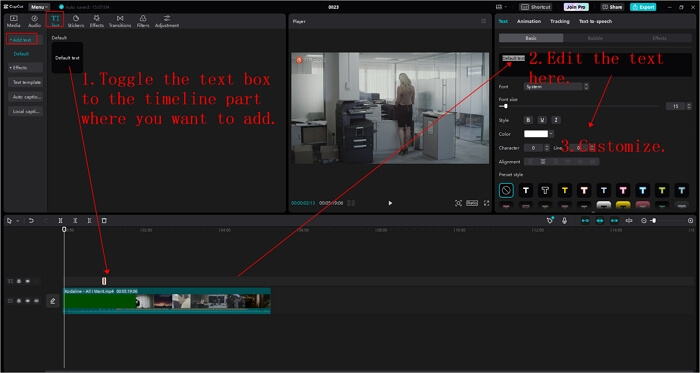
Task: Click the Ratio button in Player
Action: 472,203
